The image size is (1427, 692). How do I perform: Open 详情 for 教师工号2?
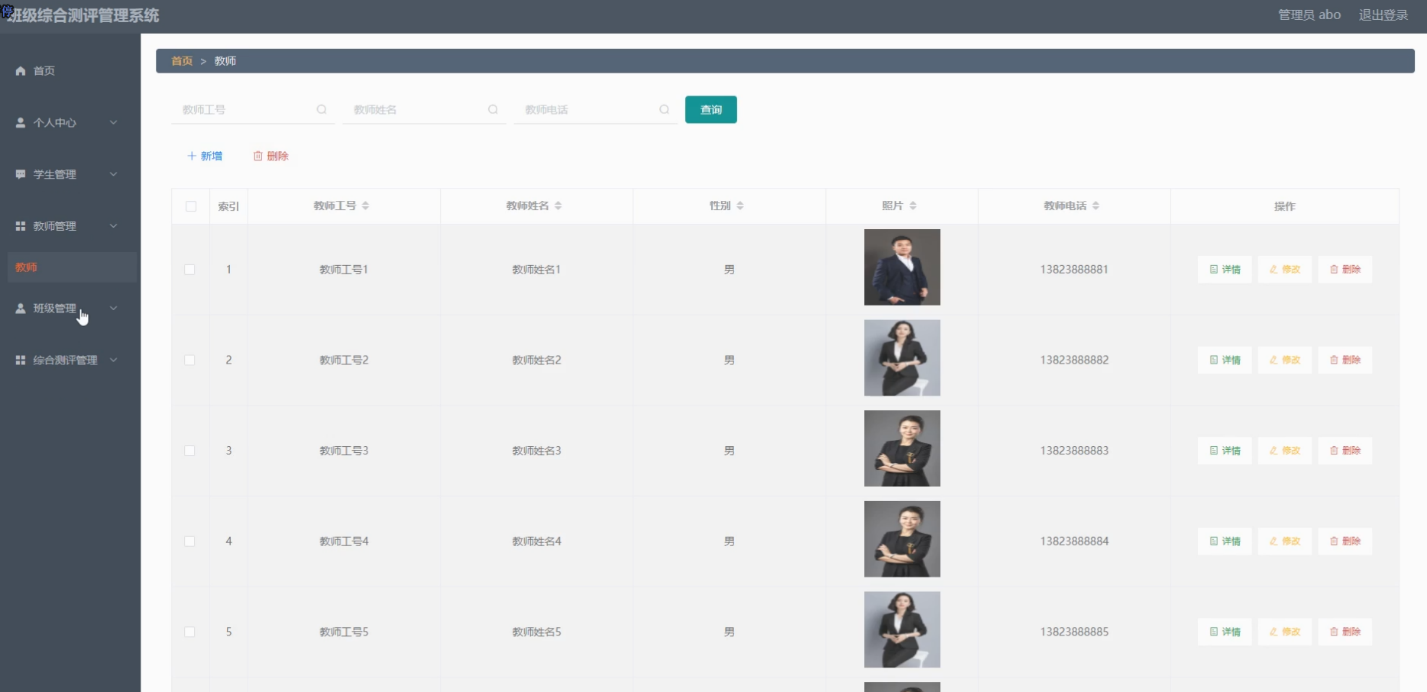1225,360
